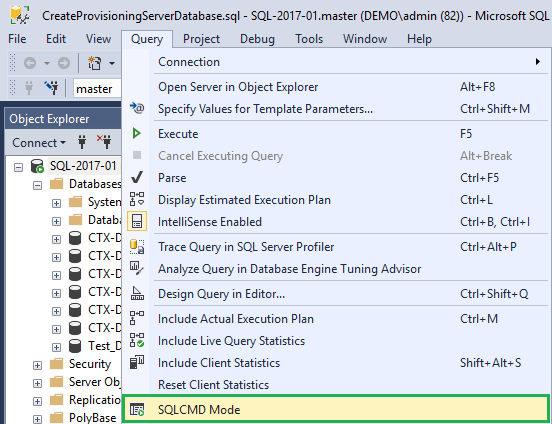Expand the Connection submenu arrow
Viewport: 552px width, 424px height.
(538, 62)
